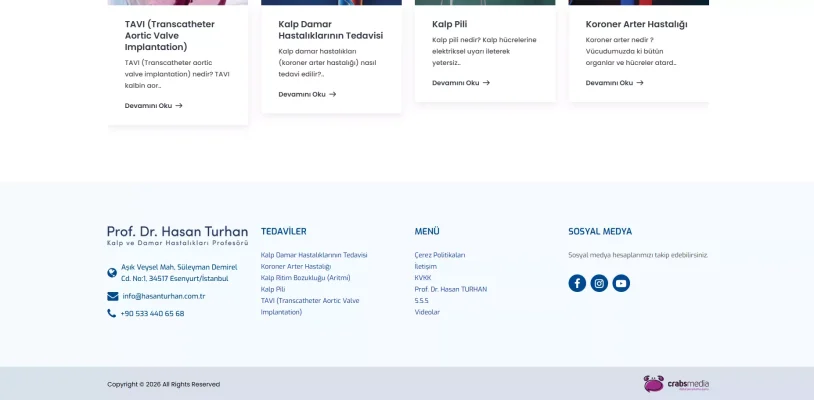Screen dimensions: 814x400
Task: Open the Instagram social media icon
Action: pos(599,283)
